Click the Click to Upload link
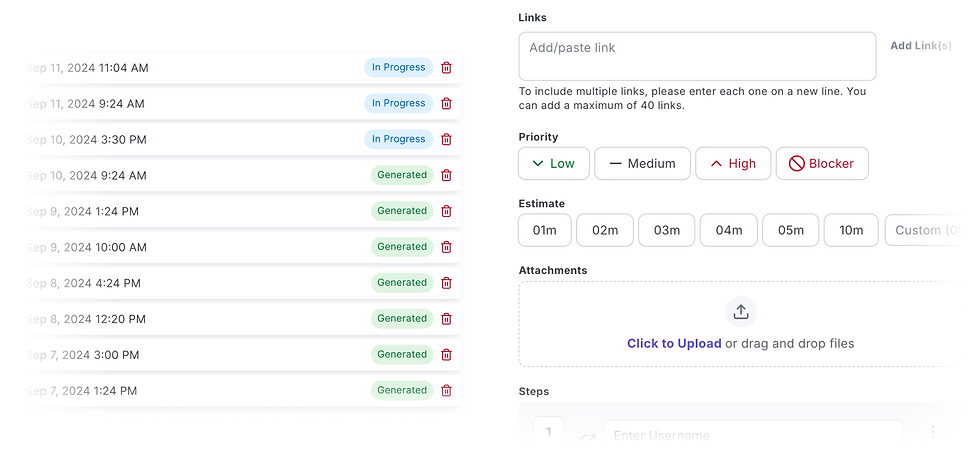This screenshot has width=980, height=459. pos(674,343)
